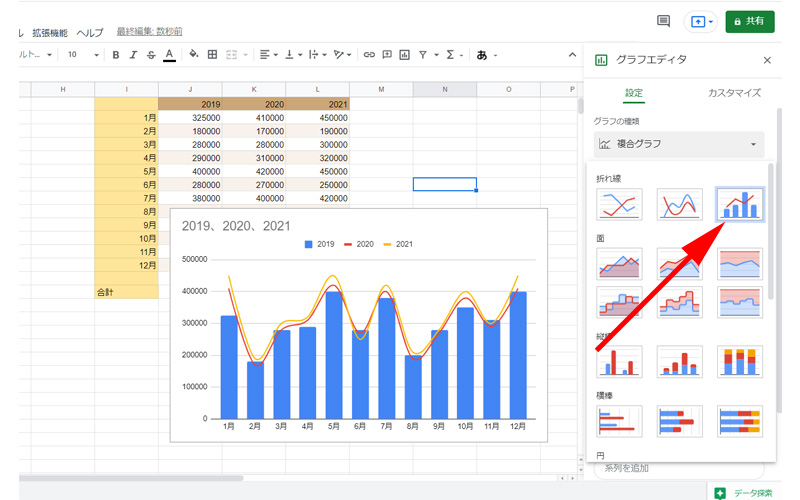Select the 設定 tab in chart editor
800x500 pixels.
pyautogui.click(x=634, y=93)
